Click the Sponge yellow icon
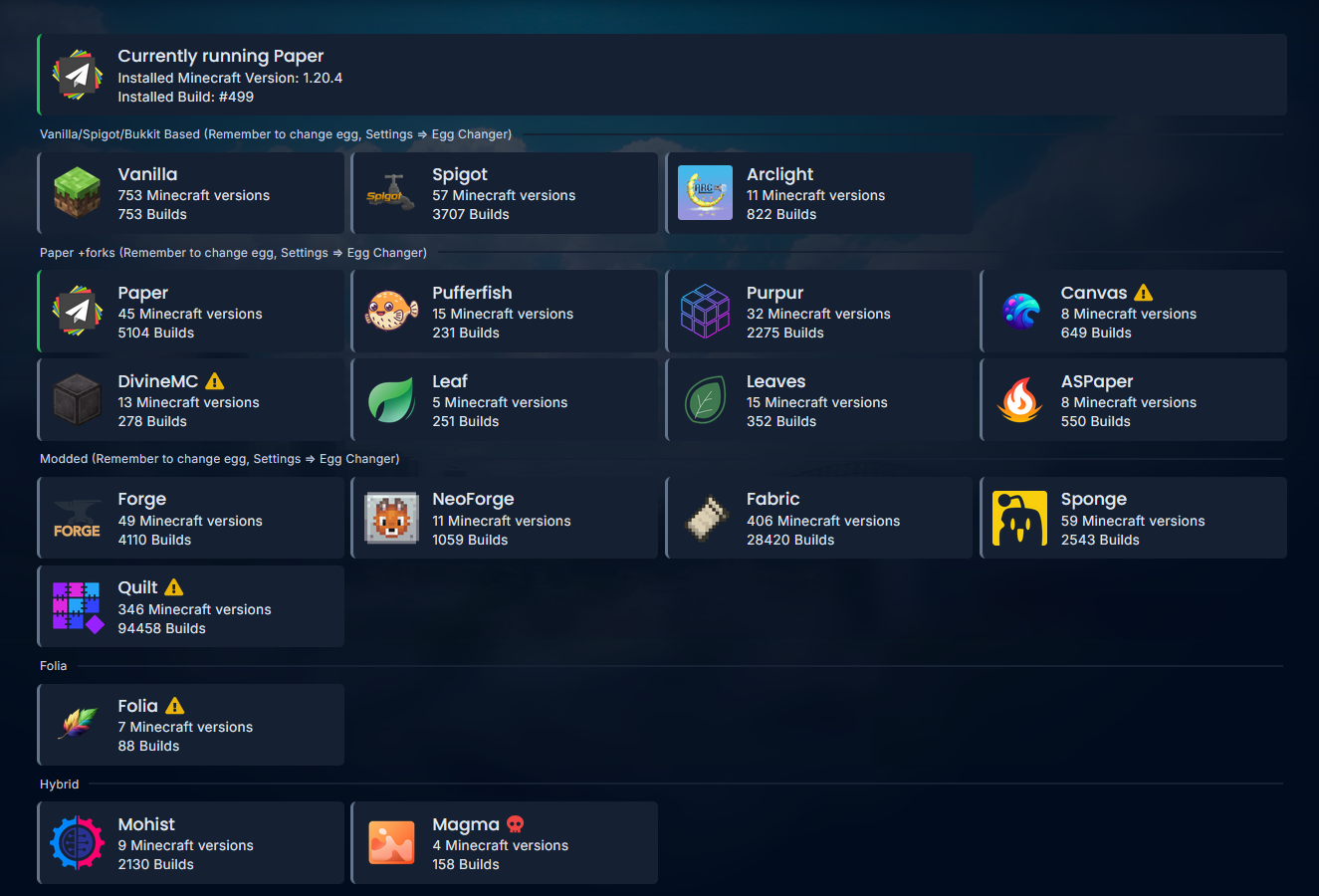This screenshot has width=1319, height=896. [x=1020, y=518]
